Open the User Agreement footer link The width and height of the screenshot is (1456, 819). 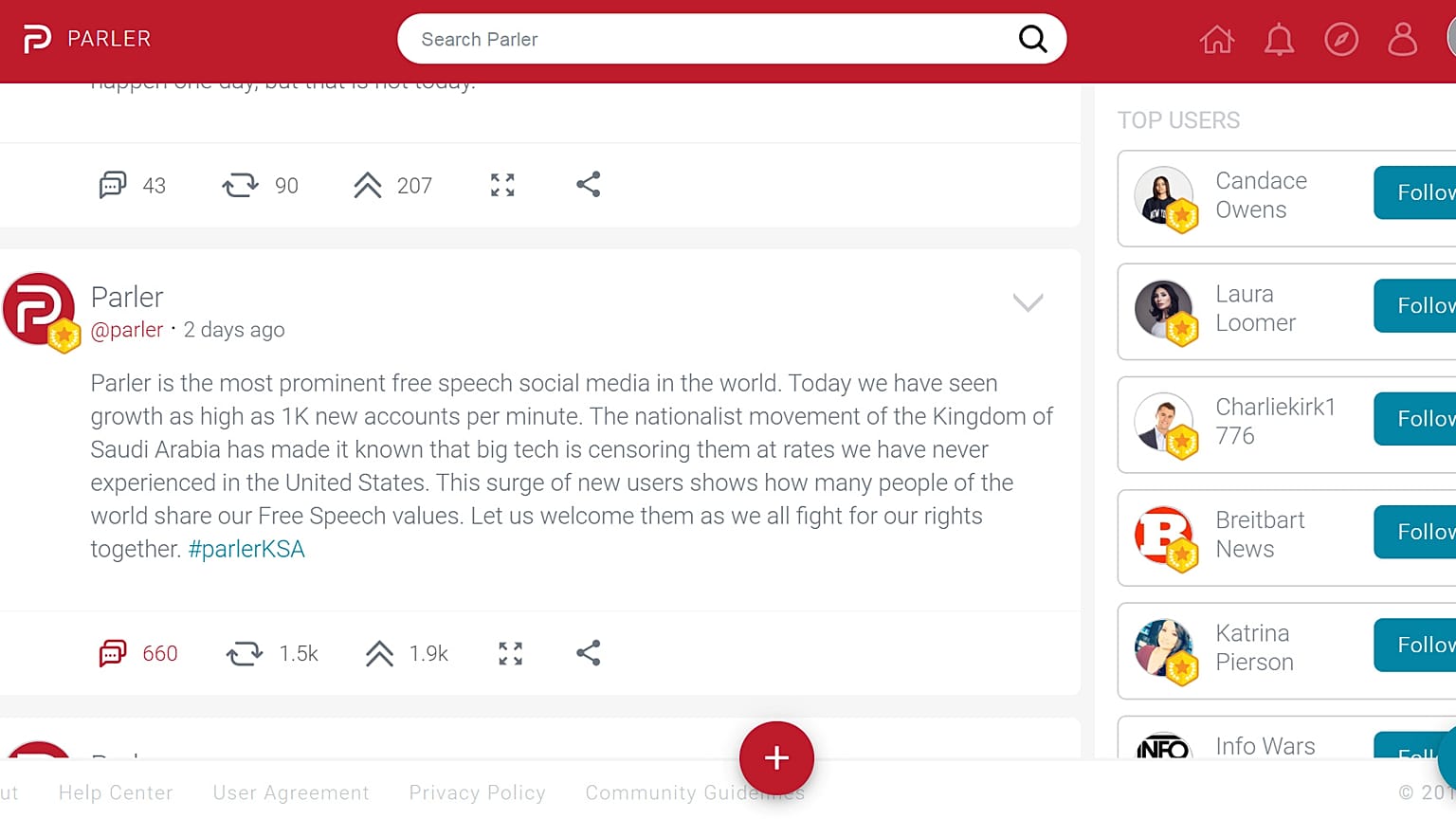click(291, 792)
